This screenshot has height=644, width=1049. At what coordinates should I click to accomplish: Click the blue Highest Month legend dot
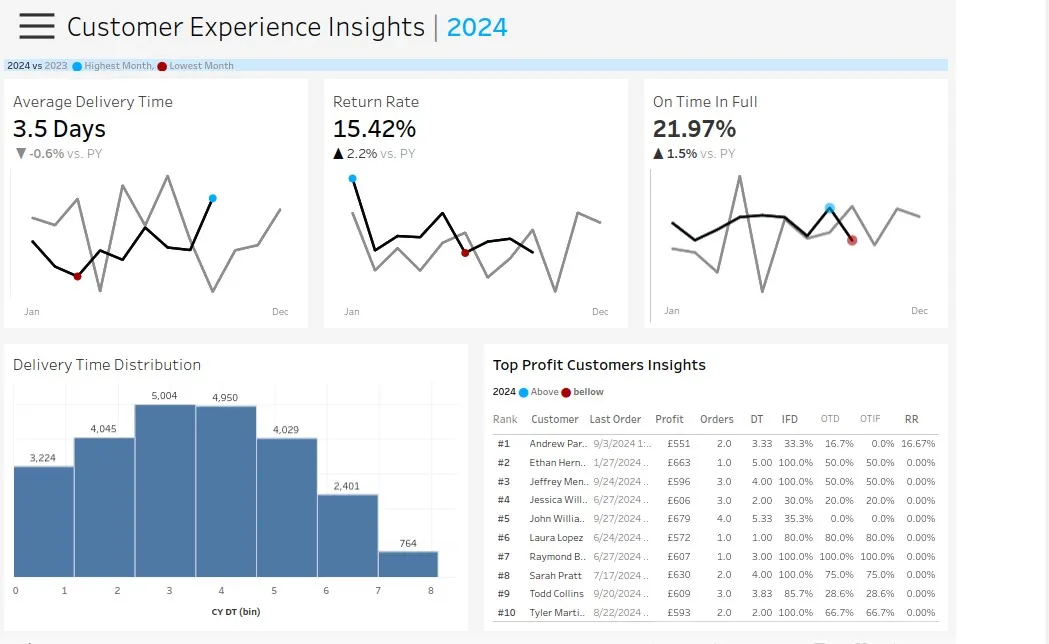tap(77, 66)
